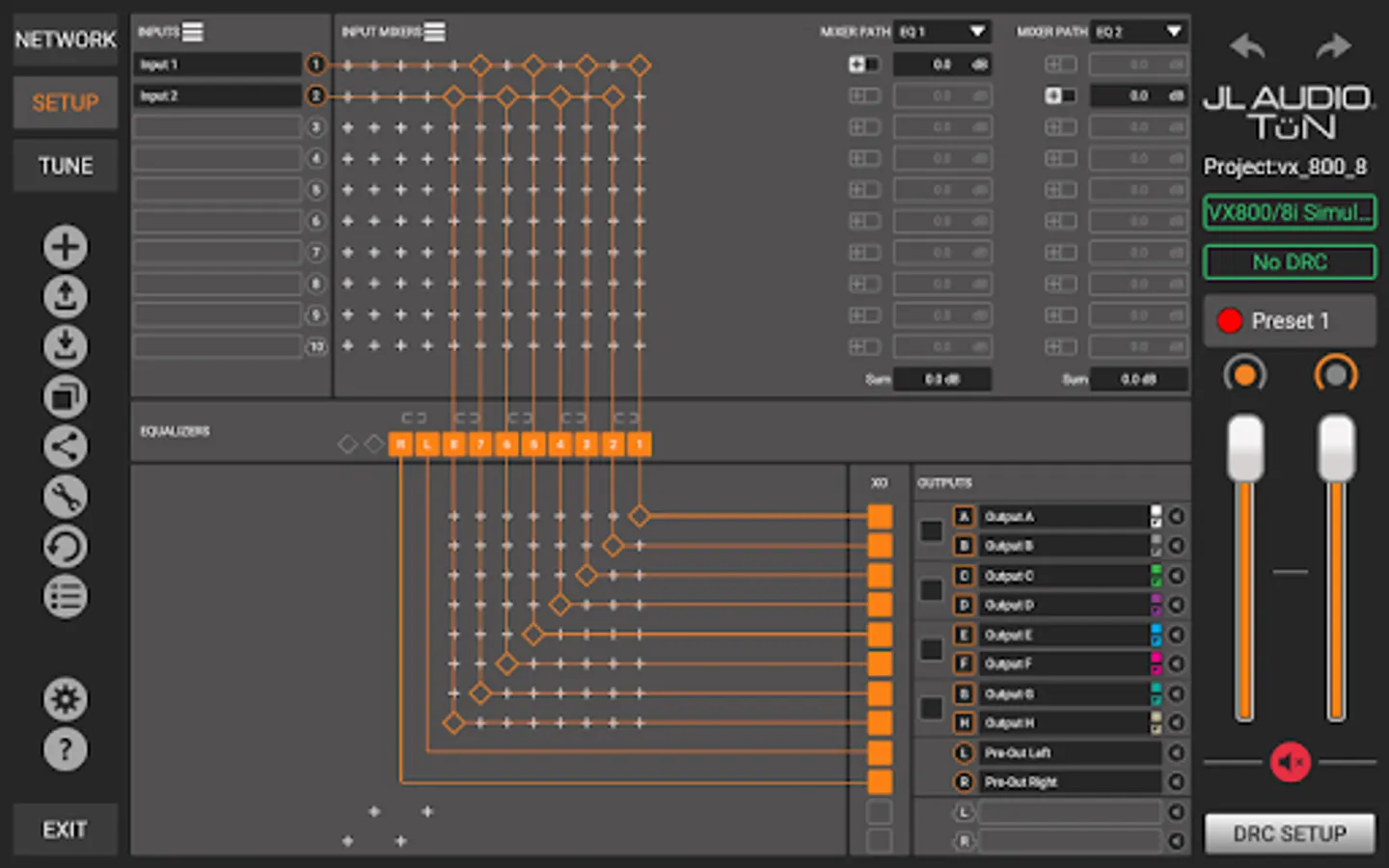Click the left orange knob icon above the faders
Viewport: 1389px width, 868px height.
click(1245, 374)
